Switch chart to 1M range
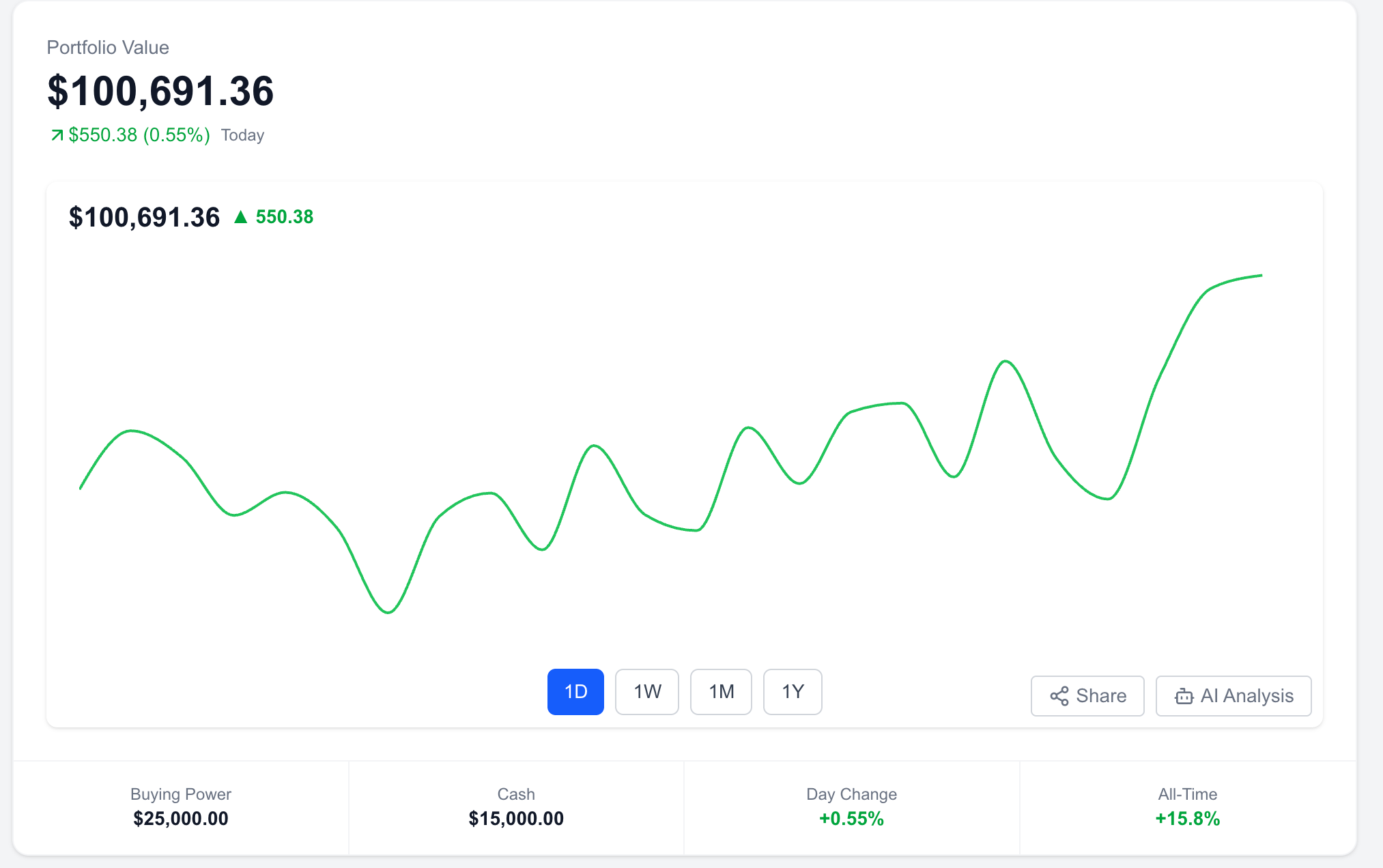 tap(721, 692)
